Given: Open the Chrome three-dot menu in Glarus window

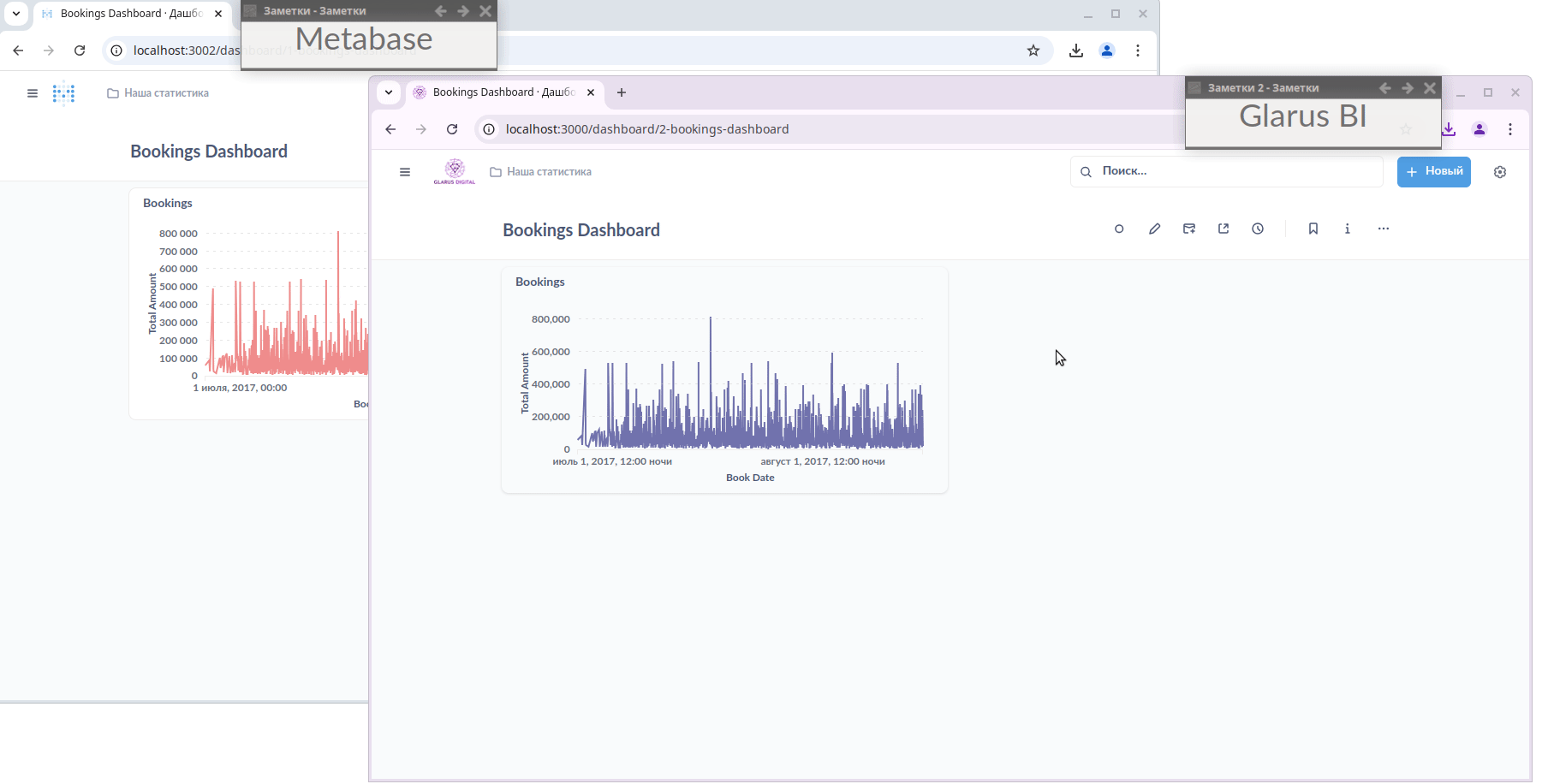Looking at the screenshot, I should click(x=1509, y=129).
